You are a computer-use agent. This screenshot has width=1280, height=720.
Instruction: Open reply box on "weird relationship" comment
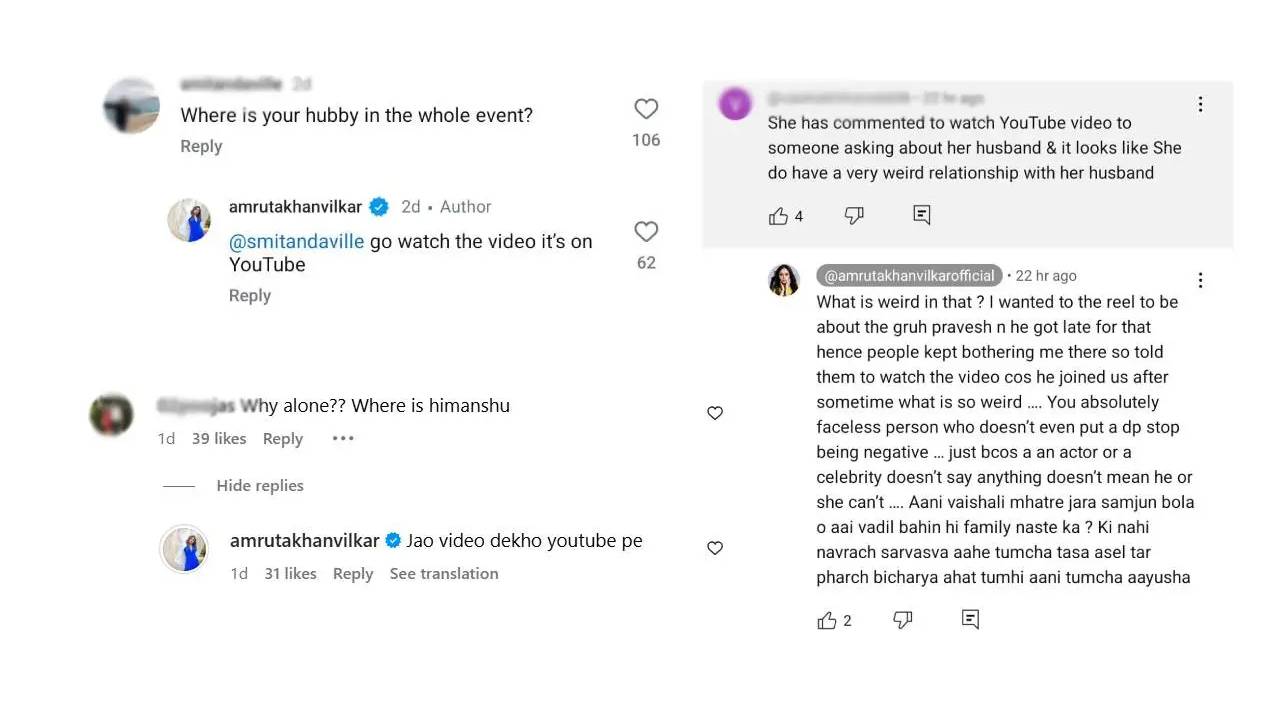pyautogui.click(x=922, y=215)
